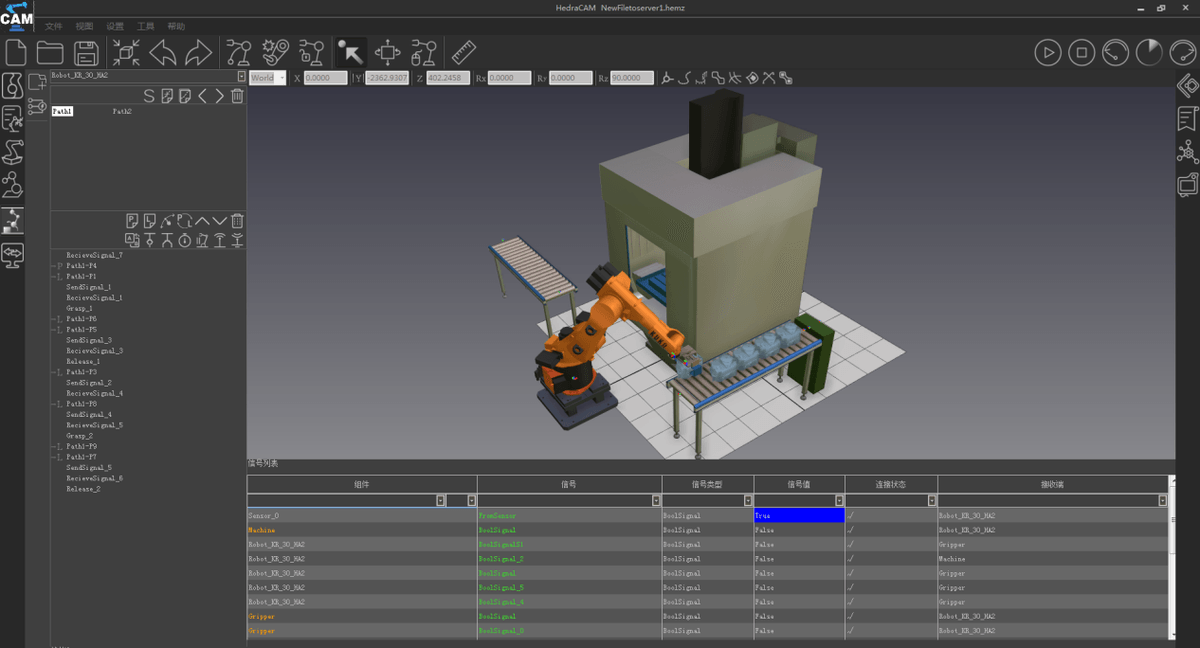The height and width of the screenshot is (648, 1200).
Task: Select the SendSignal_4 instruction
Action: [x=89, y=414]
